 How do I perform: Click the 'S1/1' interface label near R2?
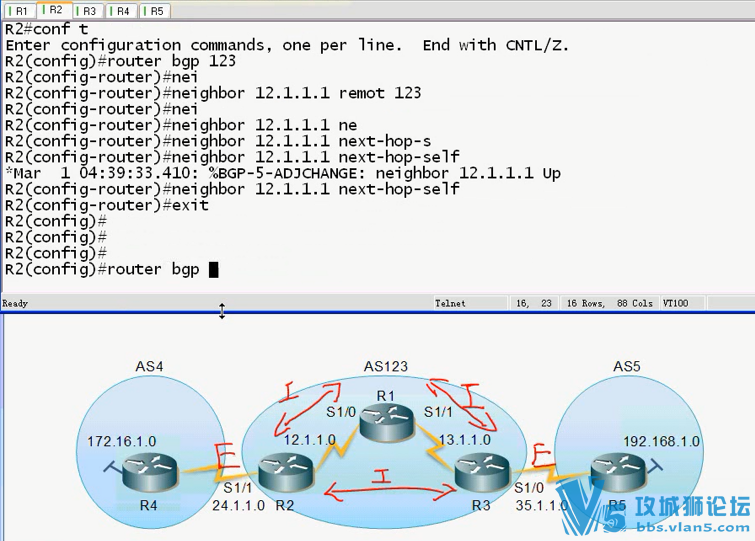click(237, 488)
